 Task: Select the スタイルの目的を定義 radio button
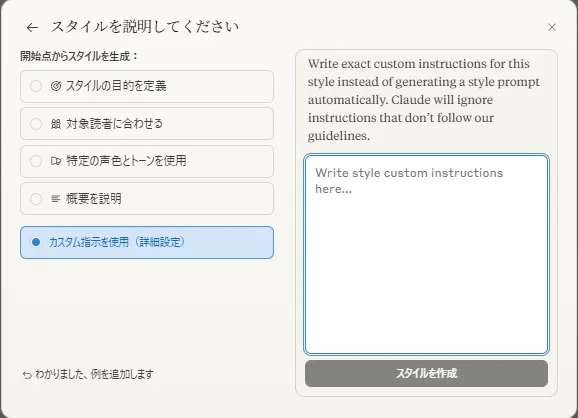(x=36, y=86)
